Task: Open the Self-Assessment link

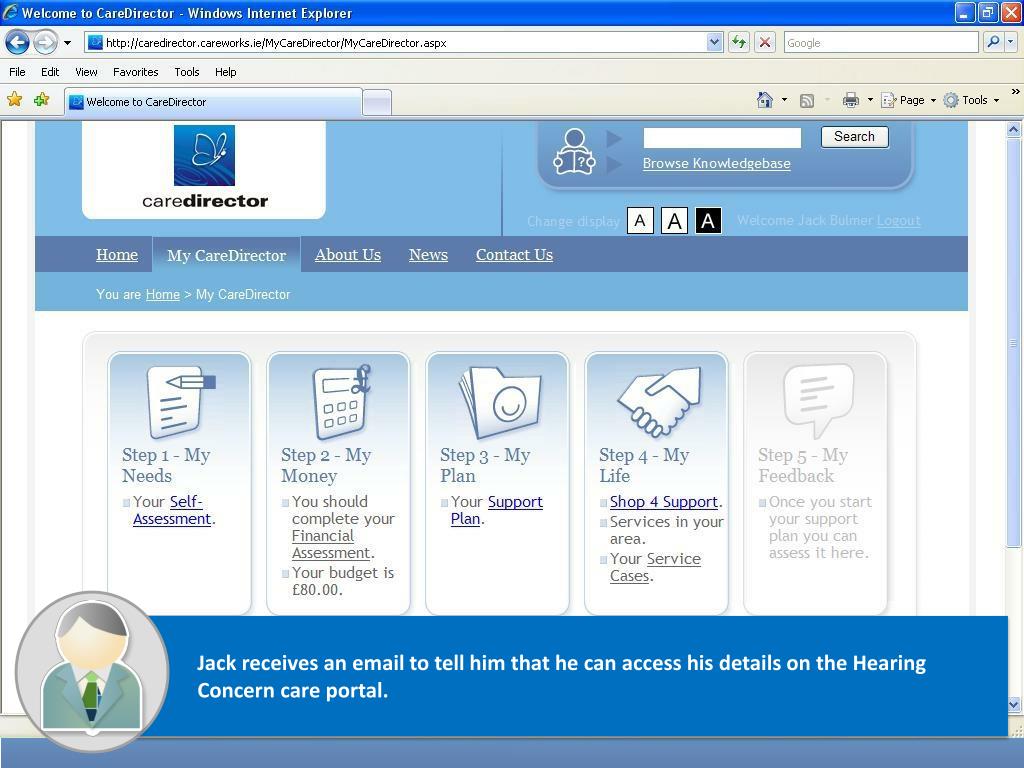Action: pyautogui.click(x=172, y=510)
